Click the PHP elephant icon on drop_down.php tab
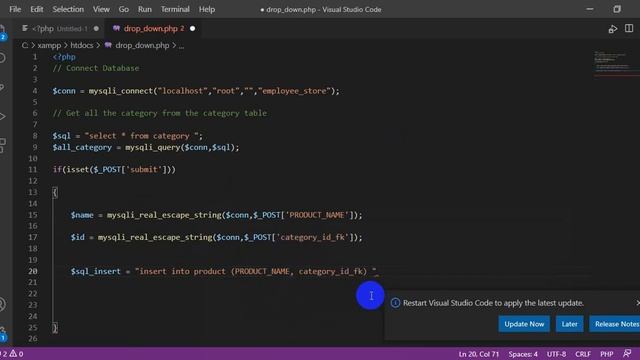The height and width of the screenshot is (360, 640). pos(116,28)
